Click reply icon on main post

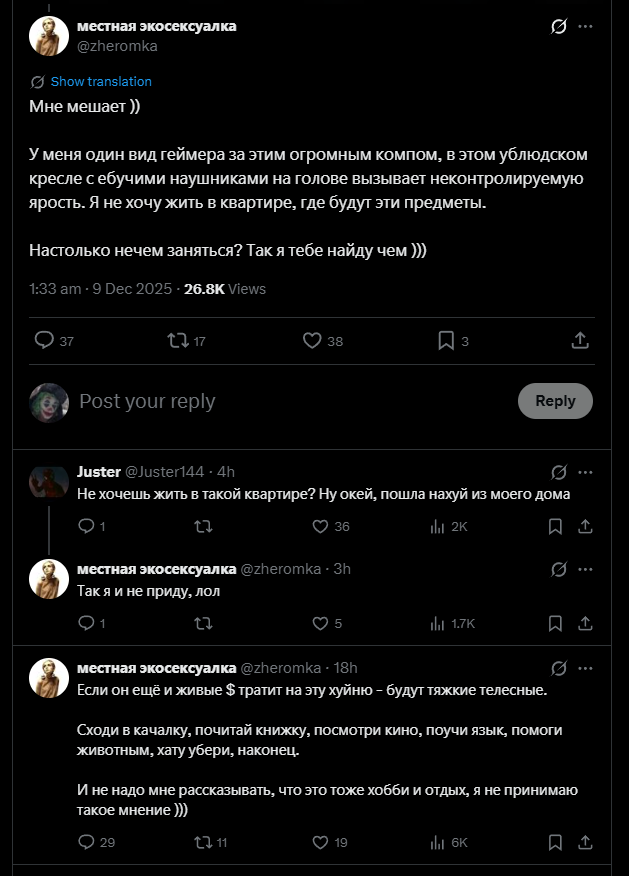click(44, 341)
